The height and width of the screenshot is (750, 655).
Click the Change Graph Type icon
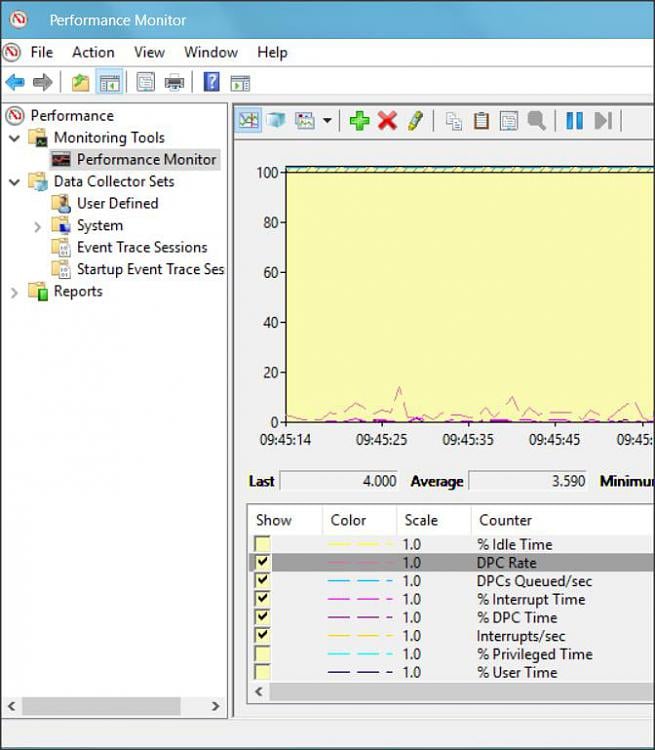305,120
